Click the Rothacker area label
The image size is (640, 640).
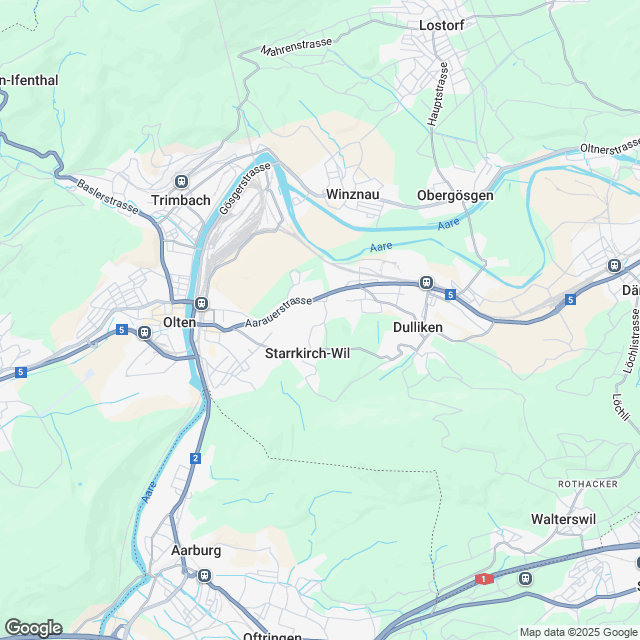coord(588,484)
